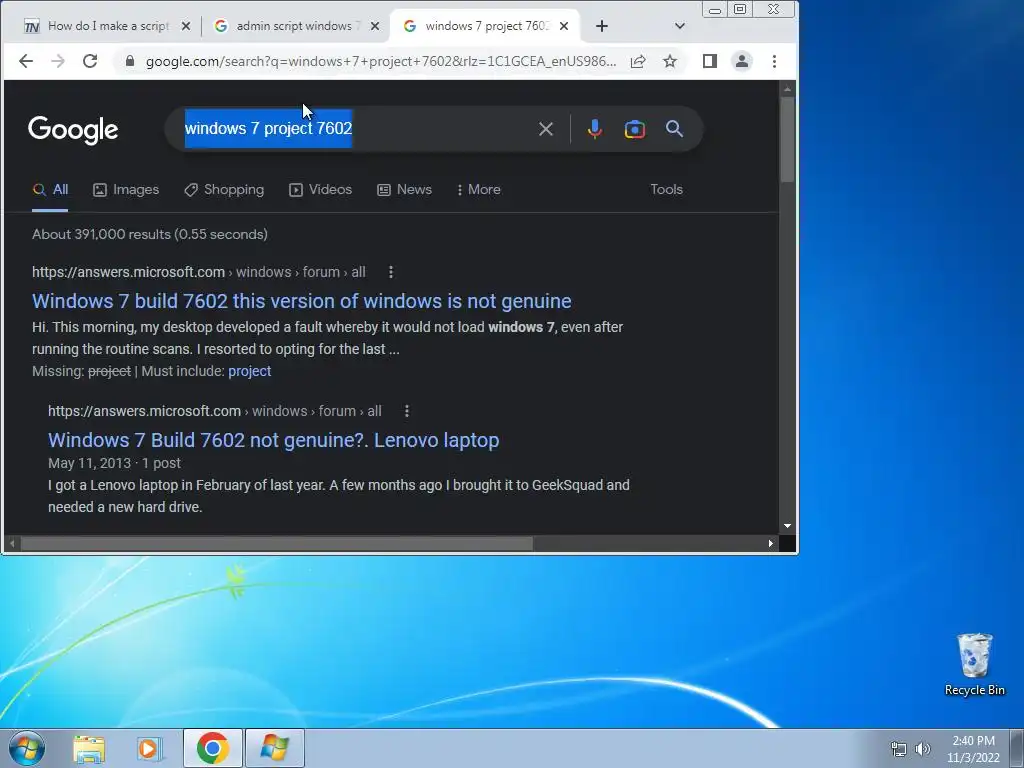Click the address bar URL
This screenshot has width=1024, height=768.
coord(381,61)
